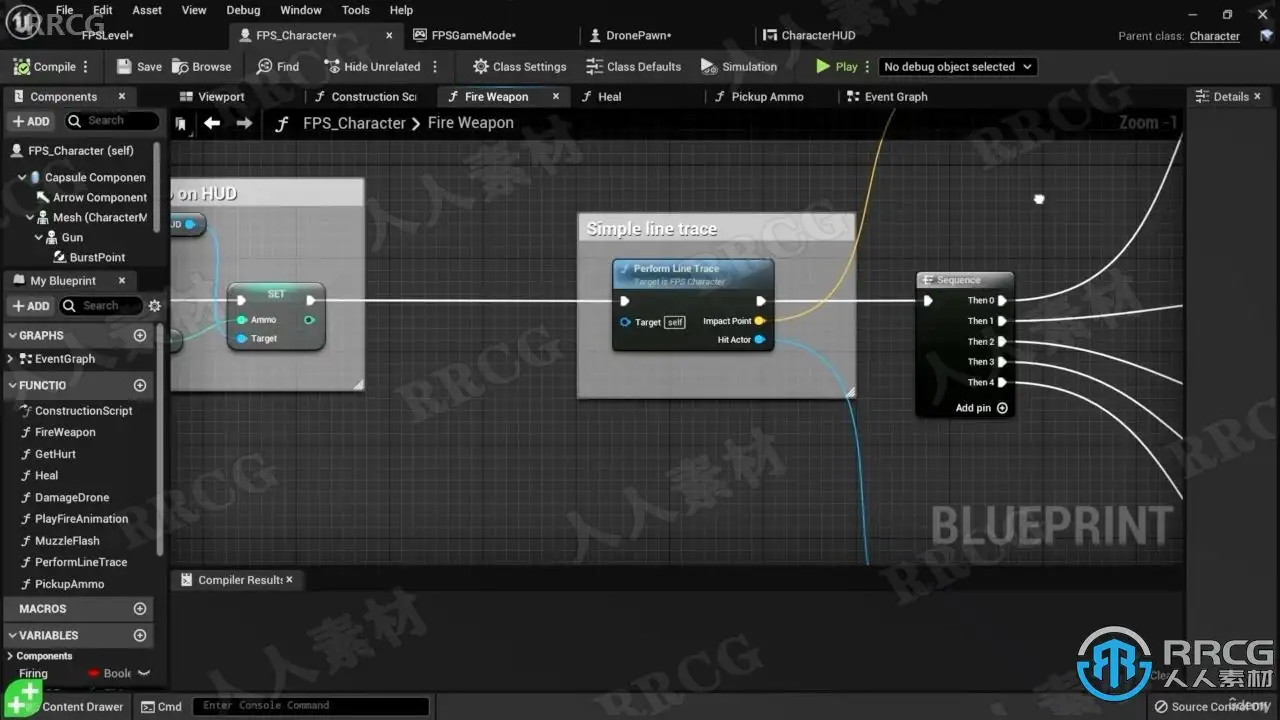
Task: Play the level in editor
Action: point(837,67)
